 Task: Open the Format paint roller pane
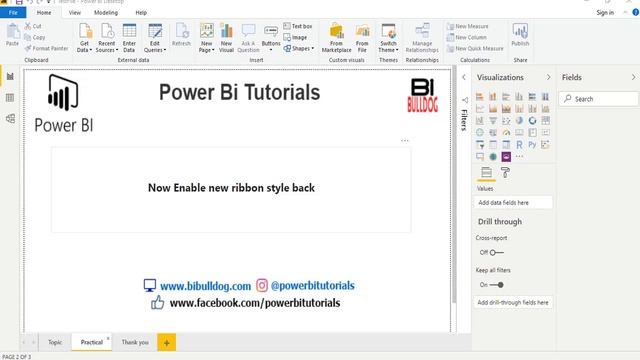(505, 172)
